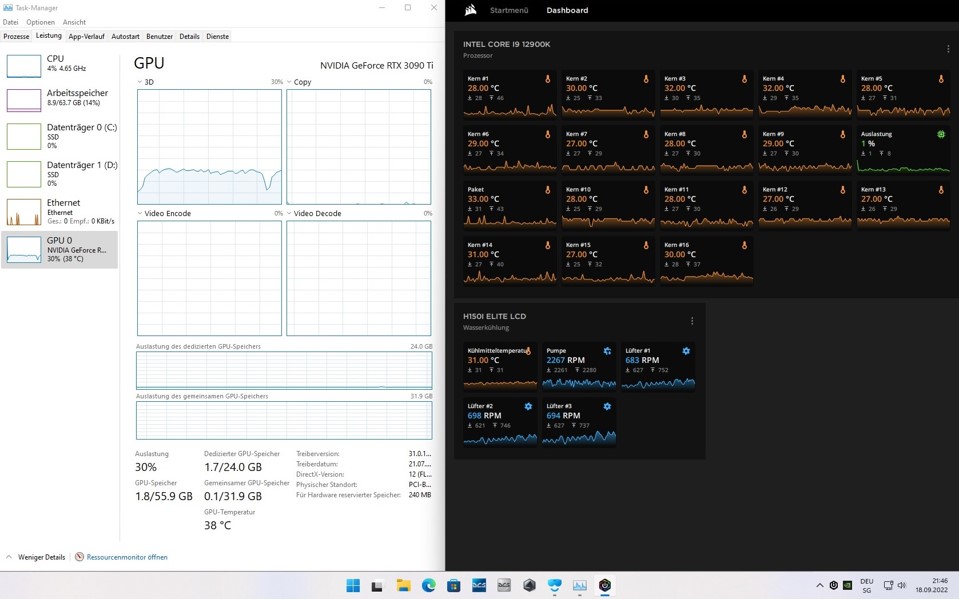Viewport: 959px width, 600px height.
Task: Click the Corsair sails logo in iCUE
Action: pyautogui.click(x=470, y=10)
